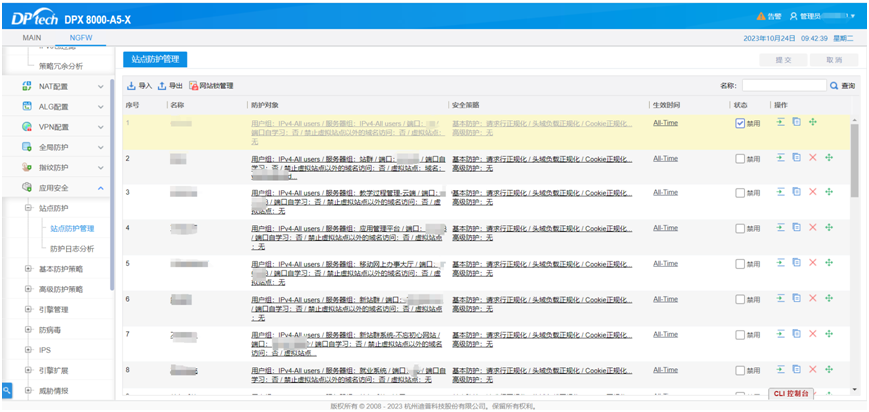Uncheck the 禁用 checkbox in row 1
Screen dimensions: 869x412
click(740, 124)
